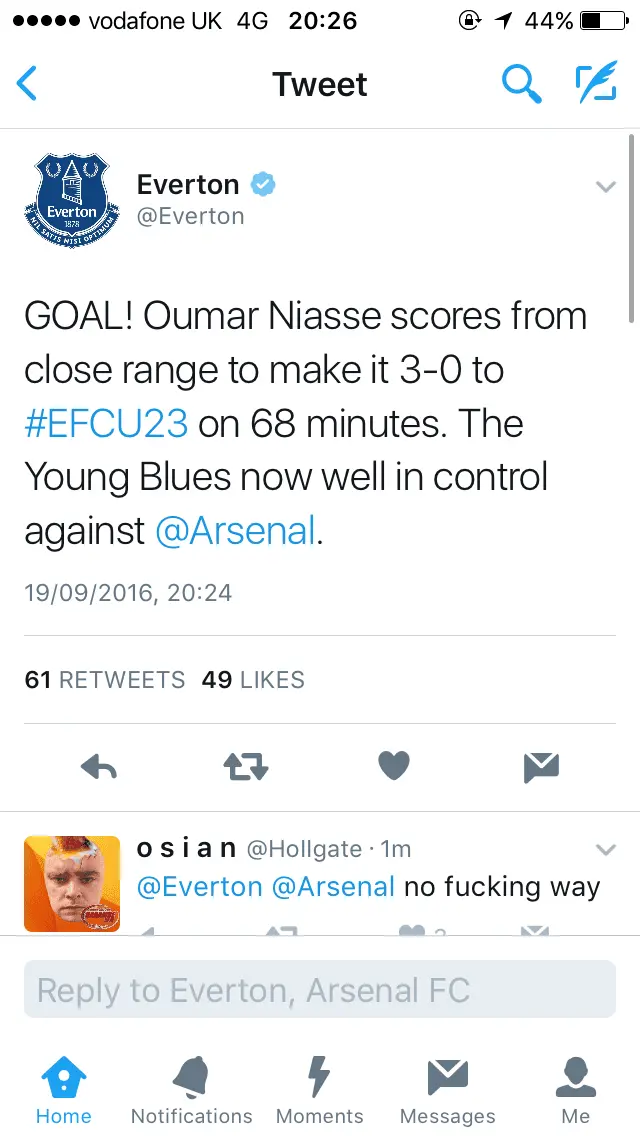This screenshot has width=640, height=1136.
Task: Share tweet via direct message icon
Action: 541,767
